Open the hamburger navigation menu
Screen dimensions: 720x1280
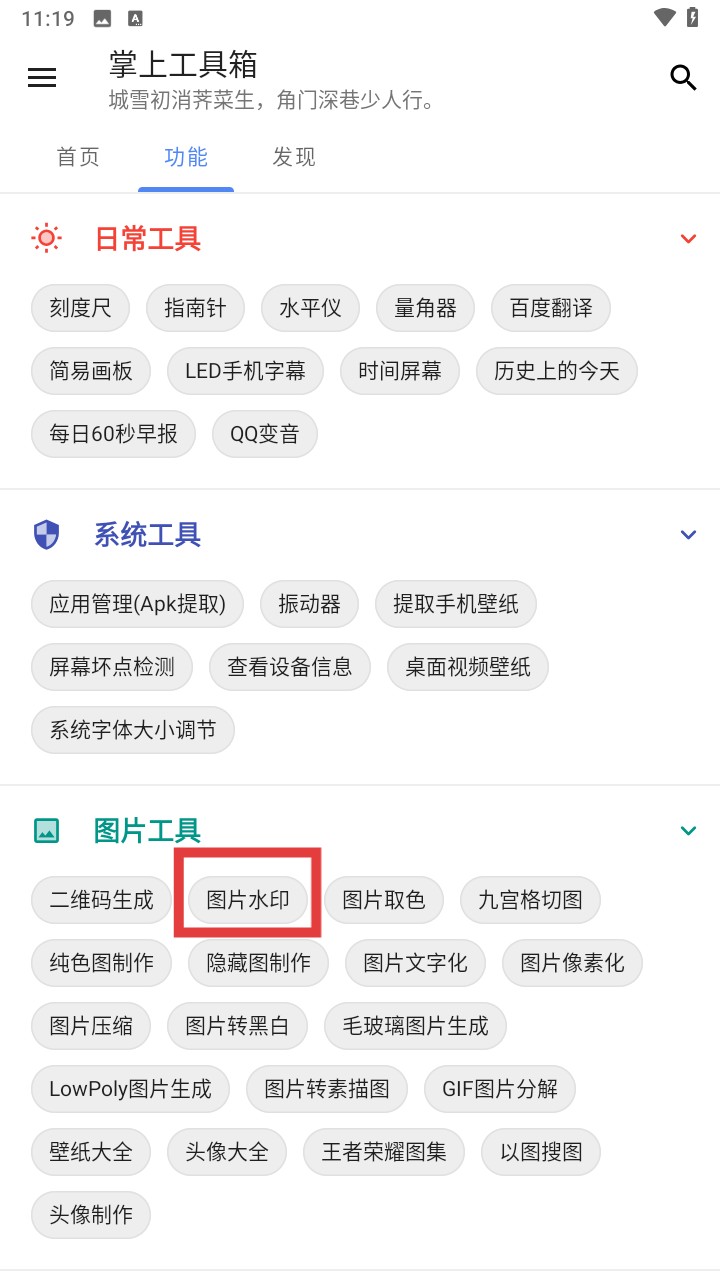[42, 78]
